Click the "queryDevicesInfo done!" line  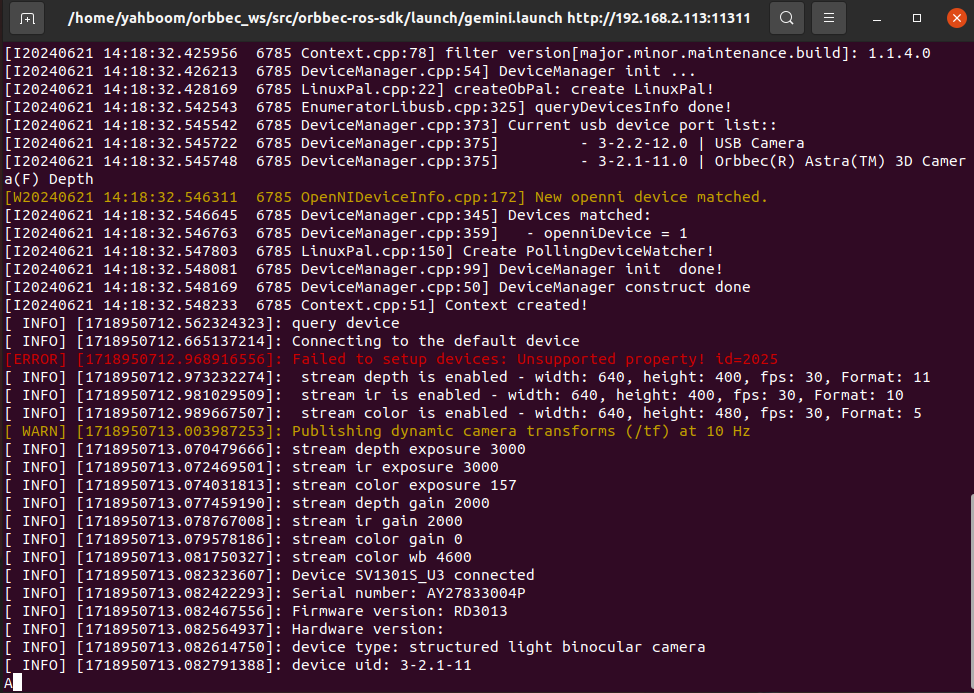pyautogui.click(x=368, y=107)
